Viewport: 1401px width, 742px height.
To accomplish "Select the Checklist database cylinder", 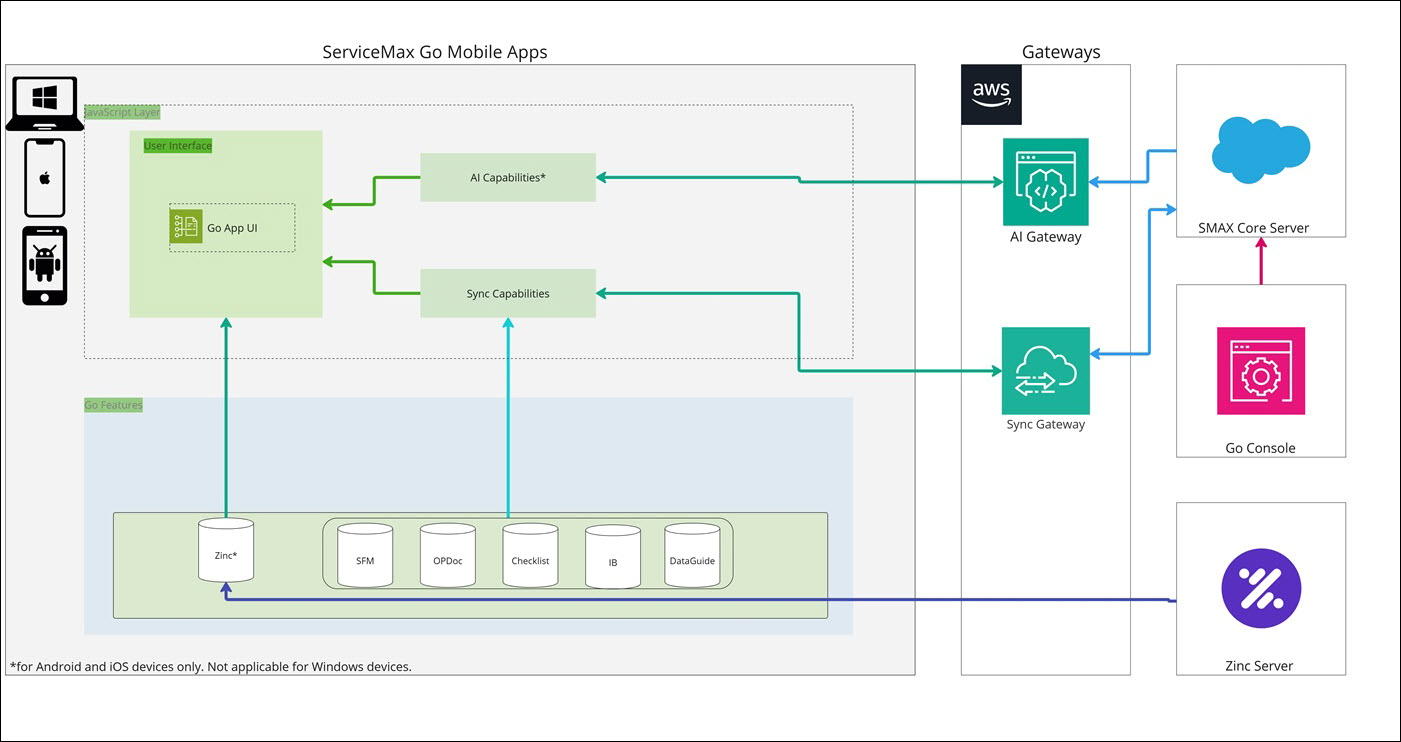I will coord(530,556).
